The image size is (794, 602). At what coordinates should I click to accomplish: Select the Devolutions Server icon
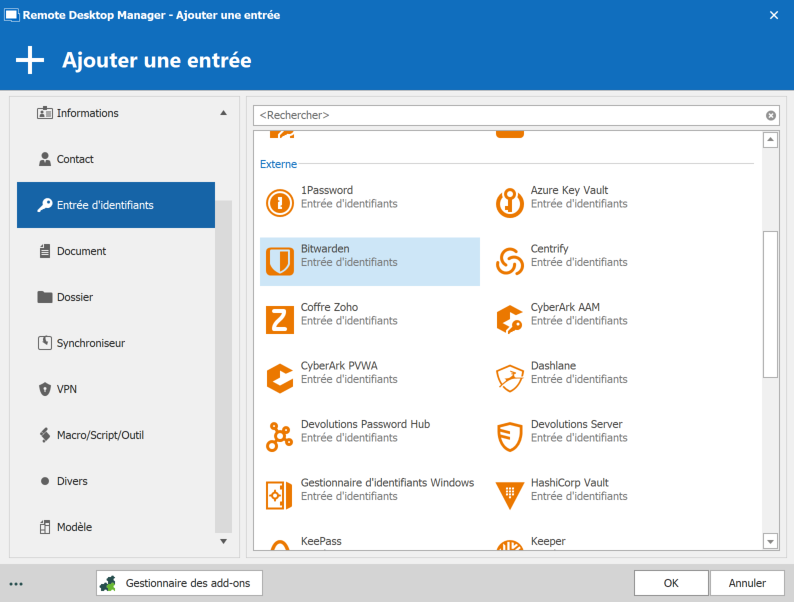(509, 437)
